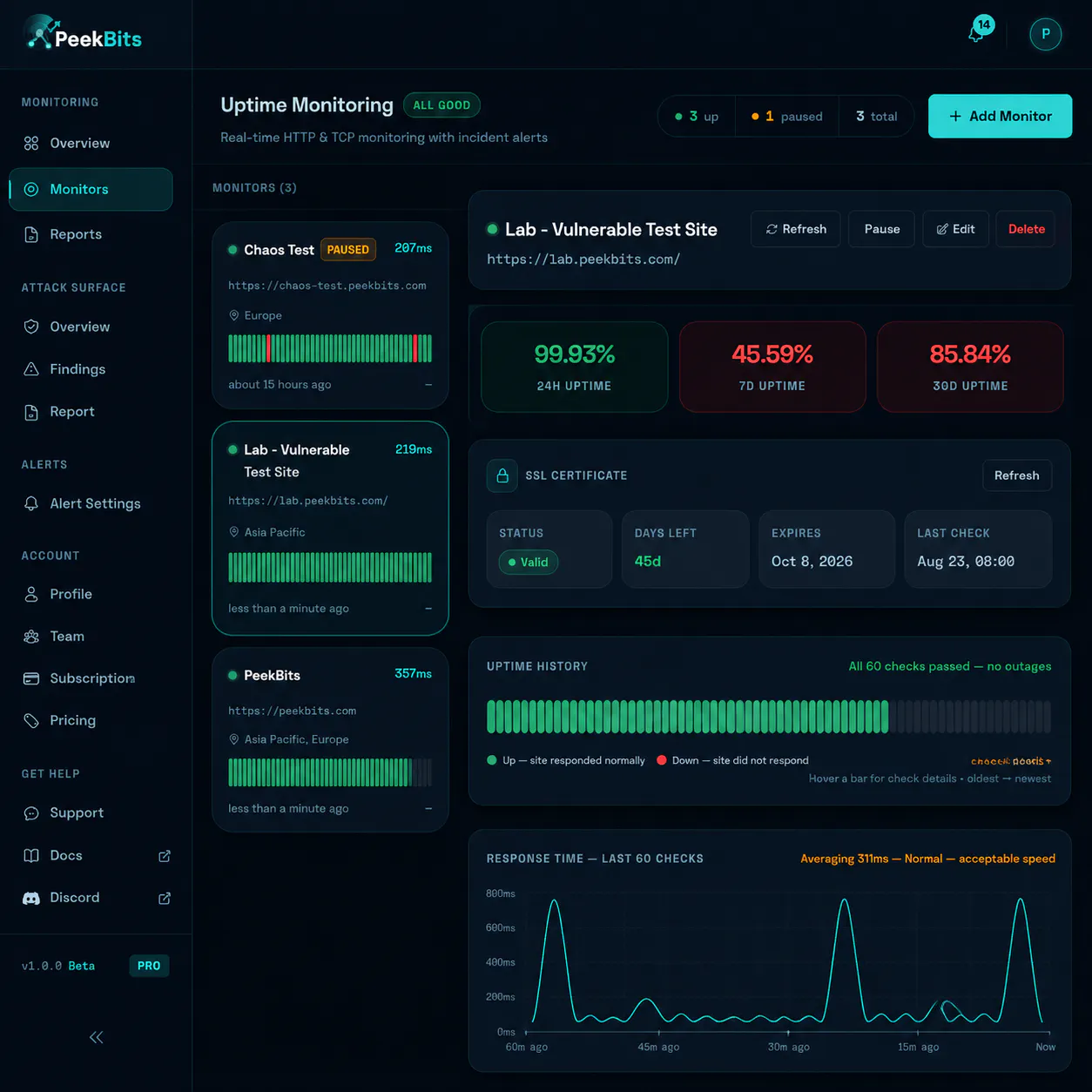Click the Subscription card icon
The height and width of the screenshot is (1092, 1092).
click(31, 678)
